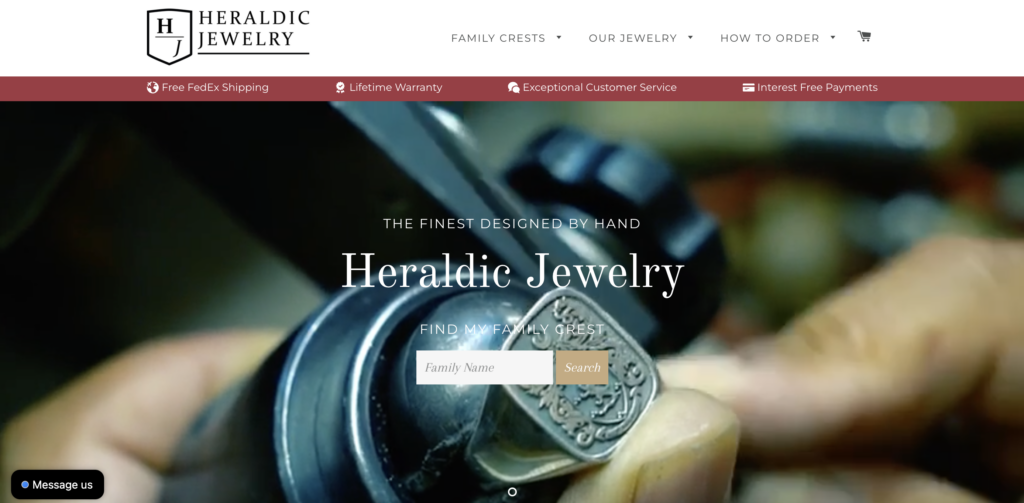
Task: Click the Free FedEx Shipping text
Action: 215,88
